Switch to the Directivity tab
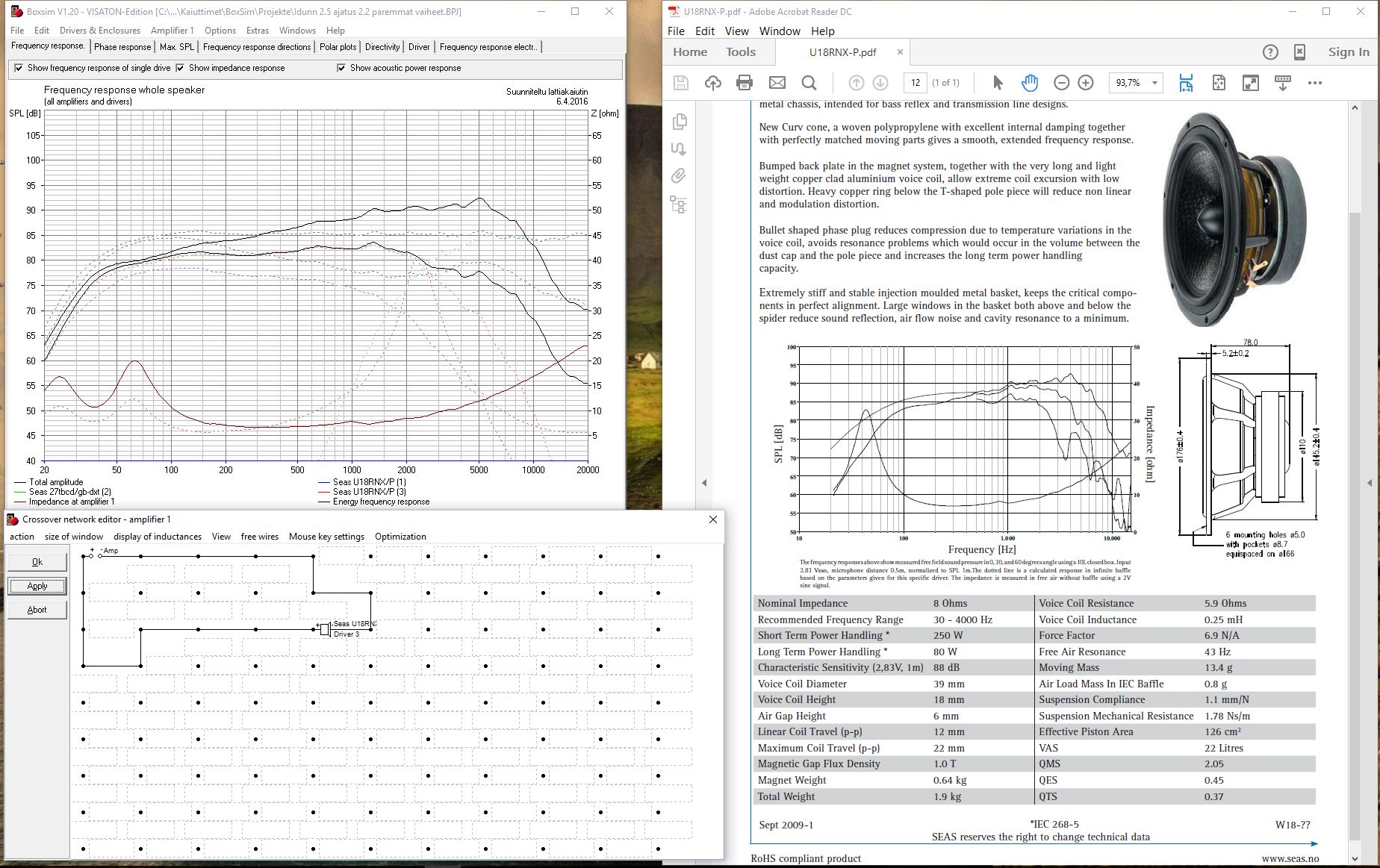The image size is (1380, 868). click(x=382, y=47)
